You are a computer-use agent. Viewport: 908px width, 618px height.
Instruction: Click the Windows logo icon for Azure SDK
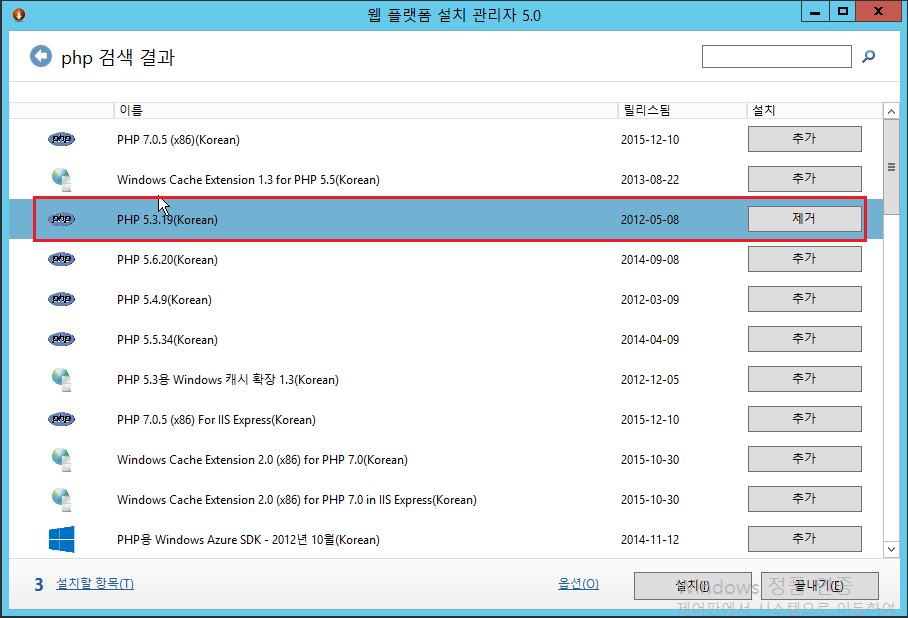point(61,539)
